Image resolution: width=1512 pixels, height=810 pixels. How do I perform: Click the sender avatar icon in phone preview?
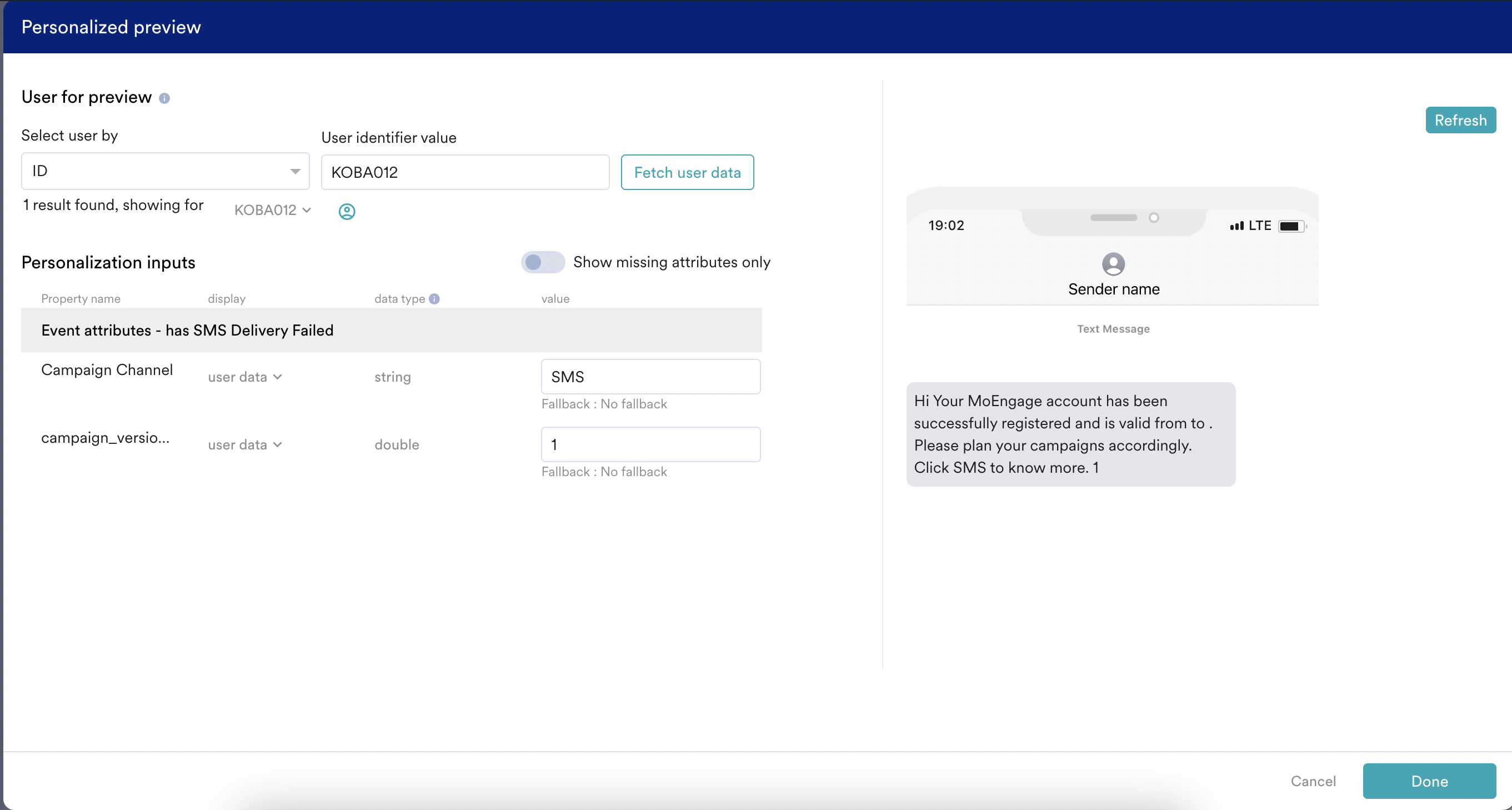coord(1113,264)
